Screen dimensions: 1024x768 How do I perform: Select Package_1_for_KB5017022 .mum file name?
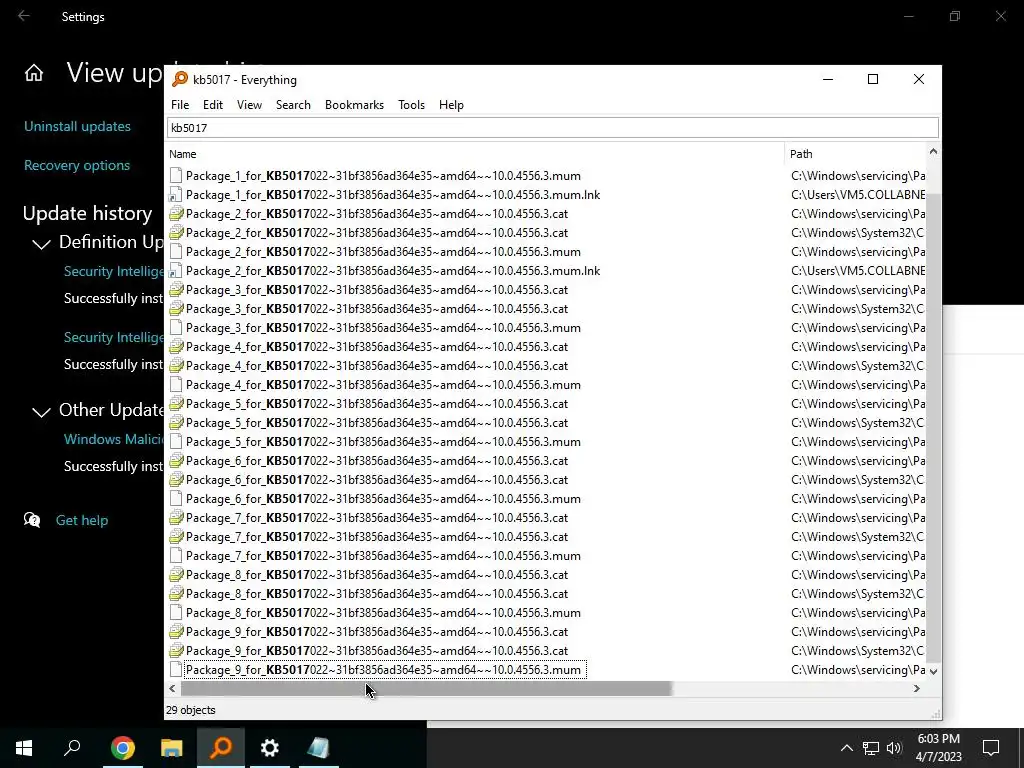tap(383, 176)
